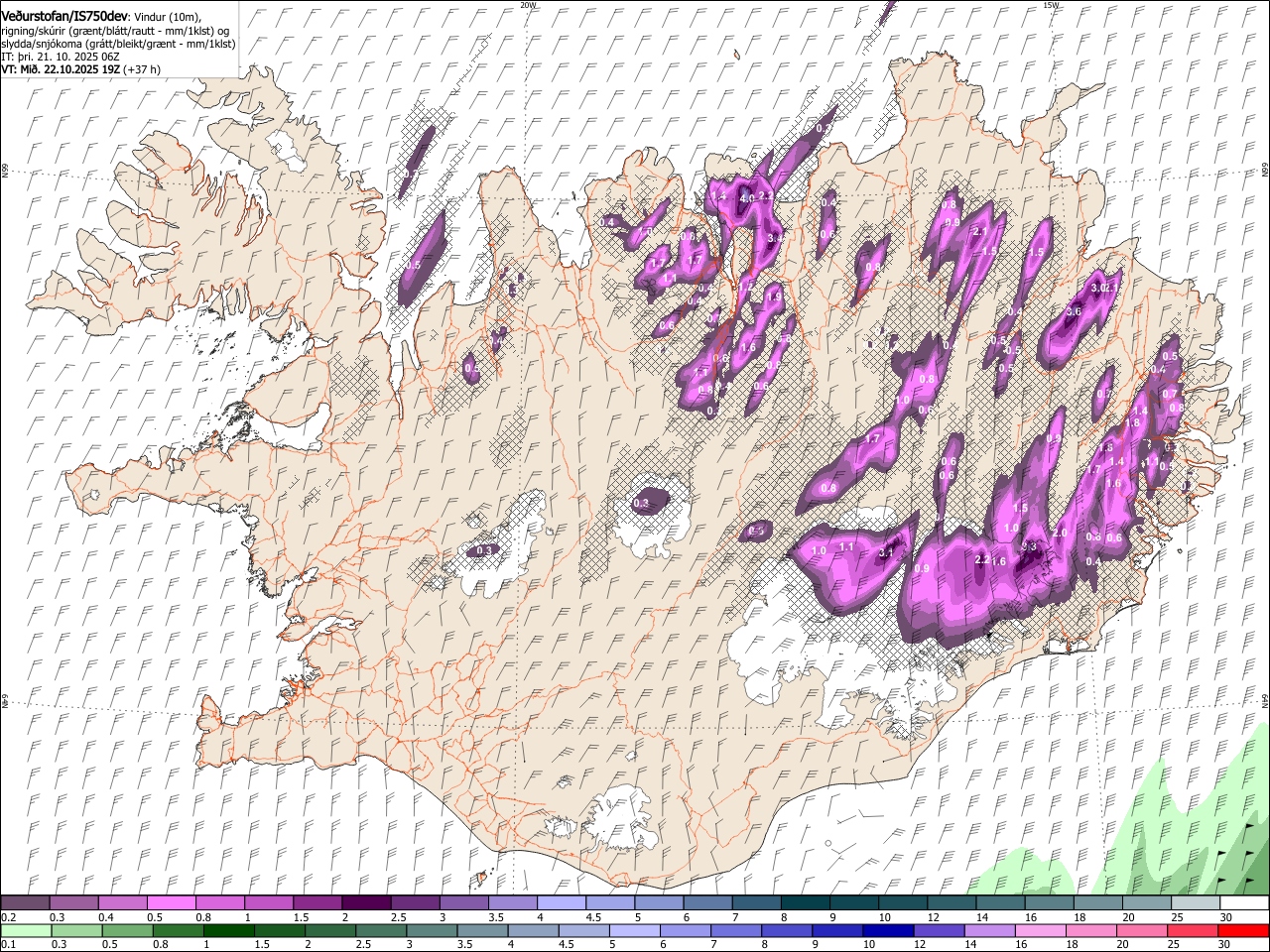The height and width of the screenshot is (952, 1270).
Task: Pick the teal 12 snow legend swatch
Action: coord(952,903)
